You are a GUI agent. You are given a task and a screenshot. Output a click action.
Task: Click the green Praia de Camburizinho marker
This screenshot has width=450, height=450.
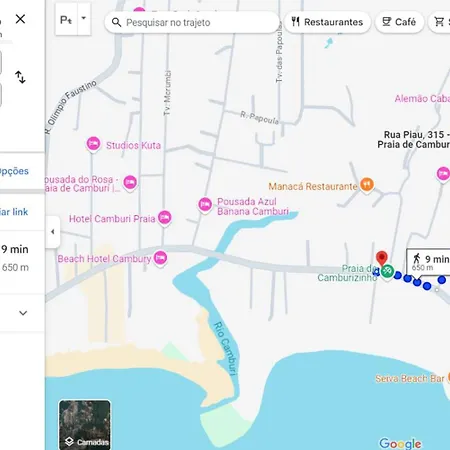click(387, 272)
